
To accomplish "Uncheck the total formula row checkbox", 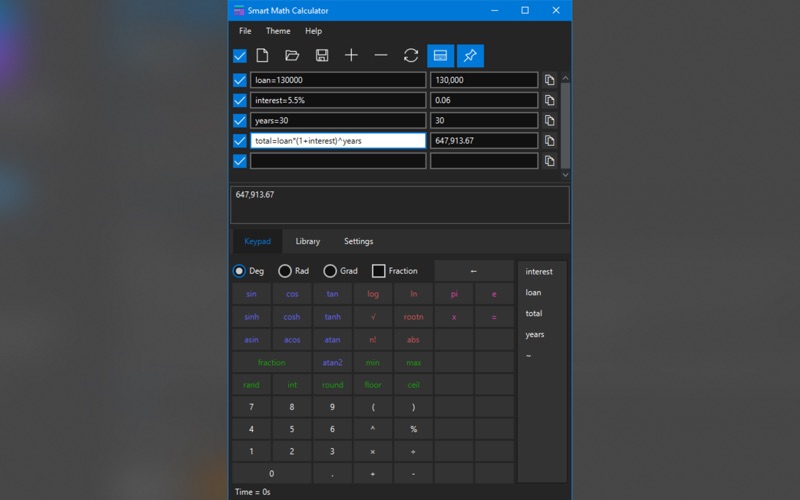I will point(240,141).
